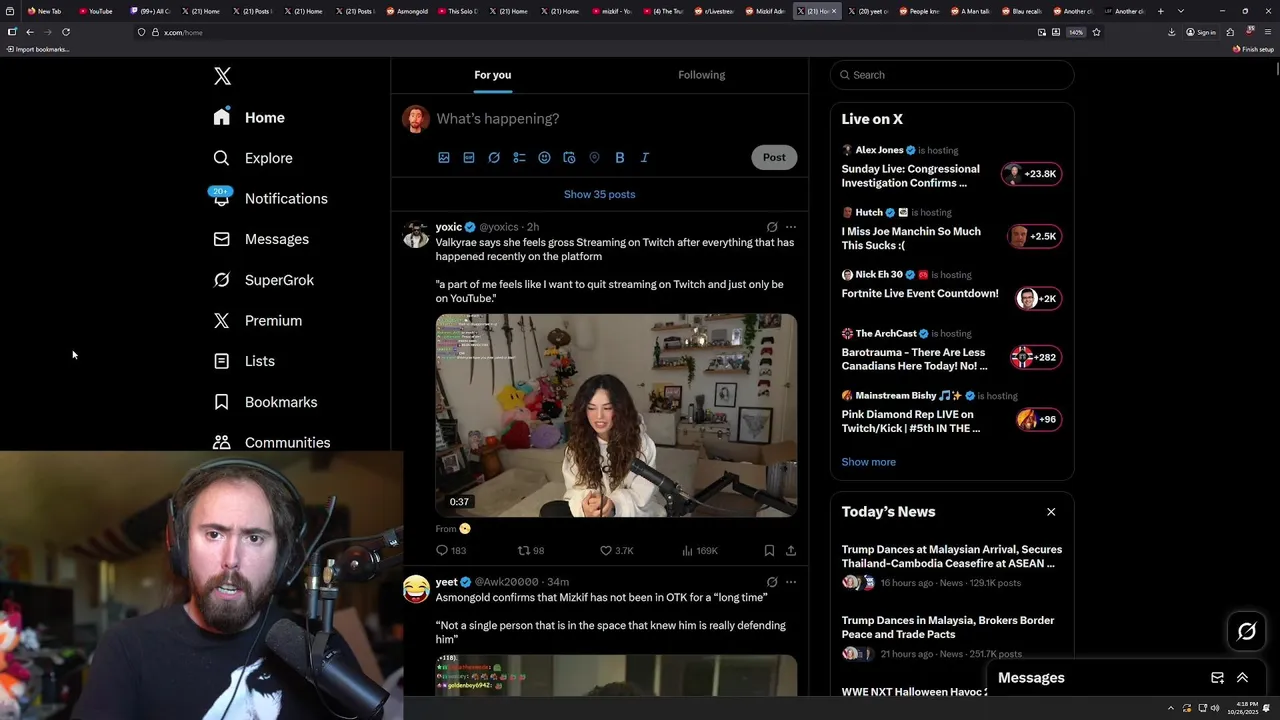
Task: Toggle bold text in composer
Action: point(619,158)
